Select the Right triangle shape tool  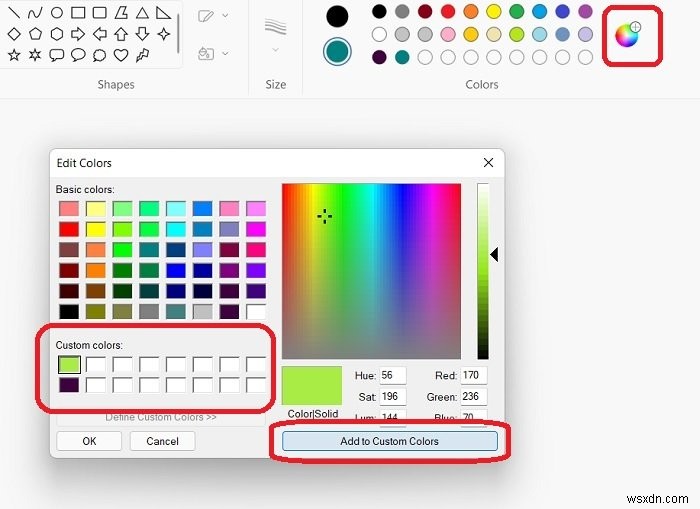coord(164,13)
